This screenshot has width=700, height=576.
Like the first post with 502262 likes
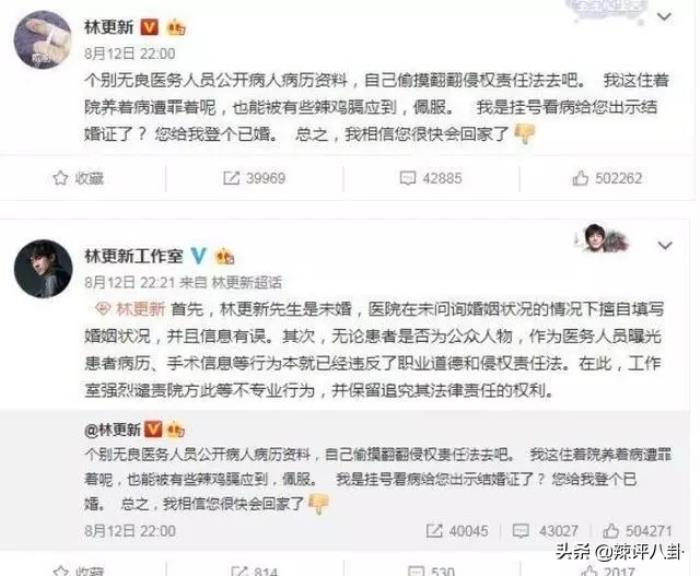pyautogui.click(x=607, y=178)
